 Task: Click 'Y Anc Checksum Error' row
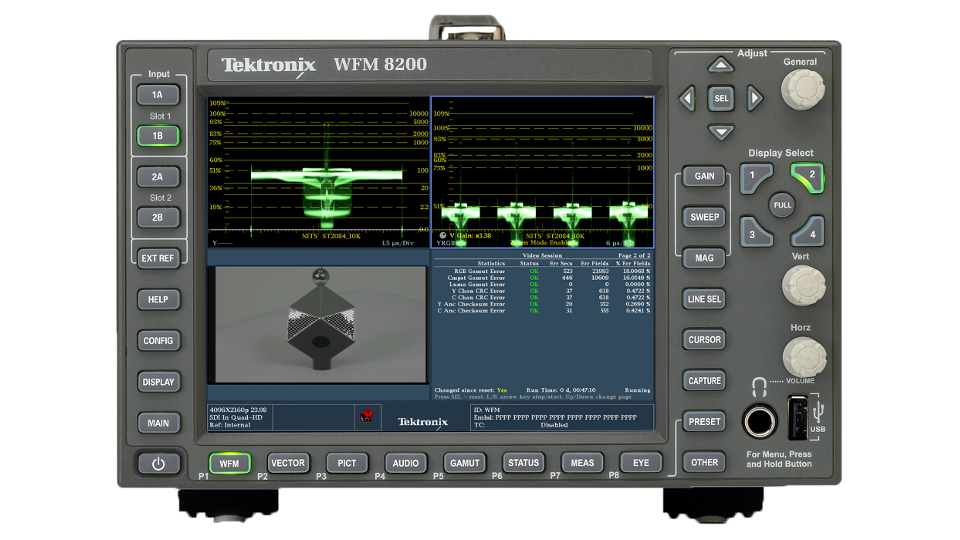pos(542,304)
